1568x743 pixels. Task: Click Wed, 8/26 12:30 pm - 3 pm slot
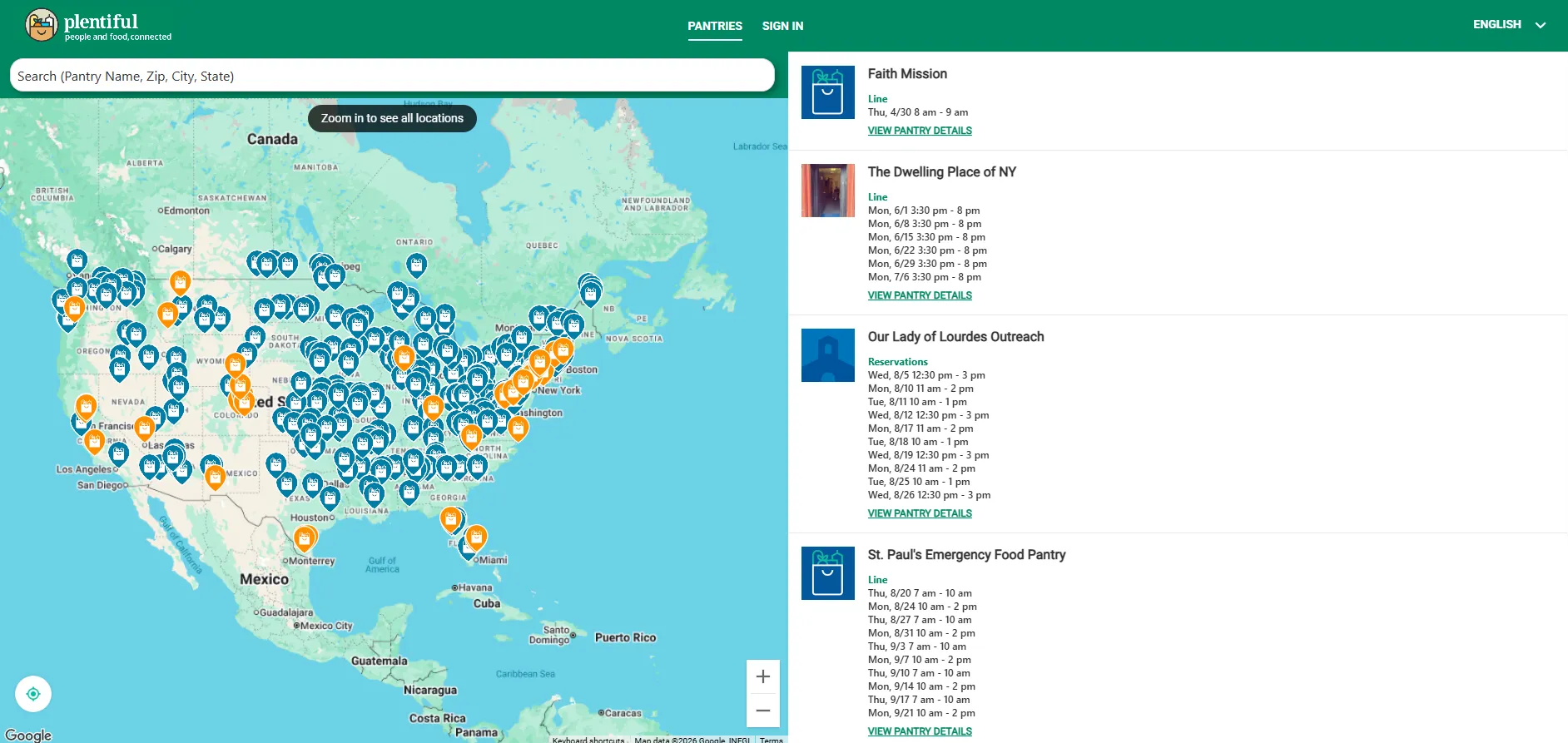coord(929,495)
